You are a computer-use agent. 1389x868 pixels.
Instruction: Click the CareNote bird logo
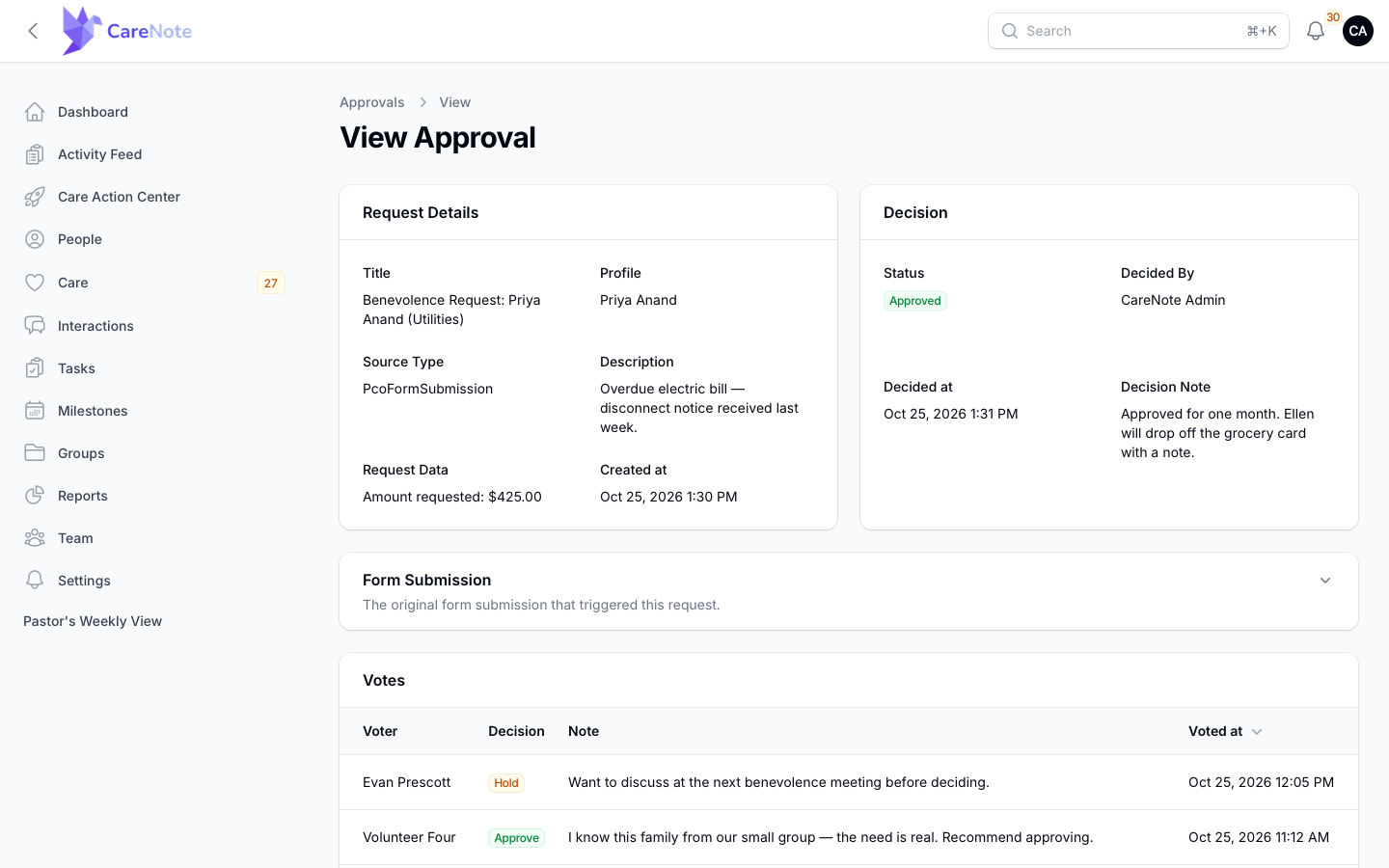pos(82,31)
